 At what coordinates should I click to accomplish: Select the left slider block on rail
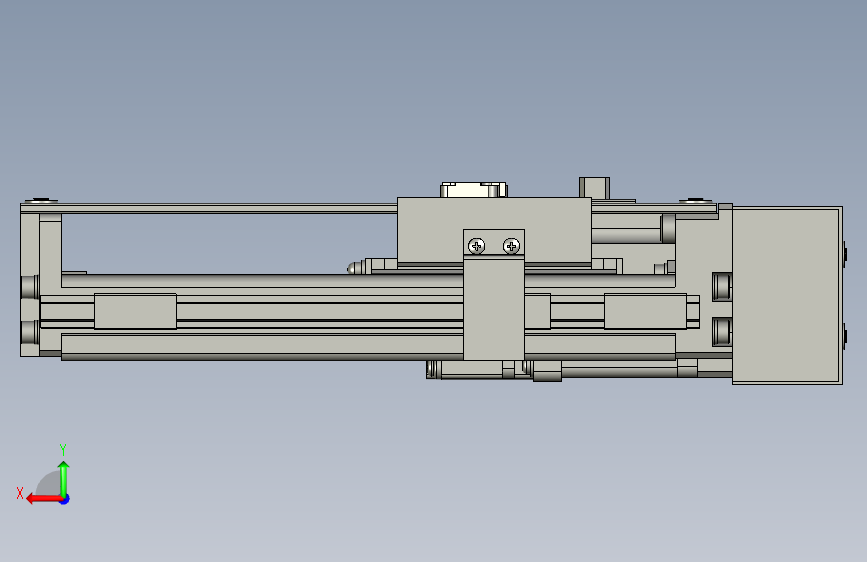coord(135,311)
